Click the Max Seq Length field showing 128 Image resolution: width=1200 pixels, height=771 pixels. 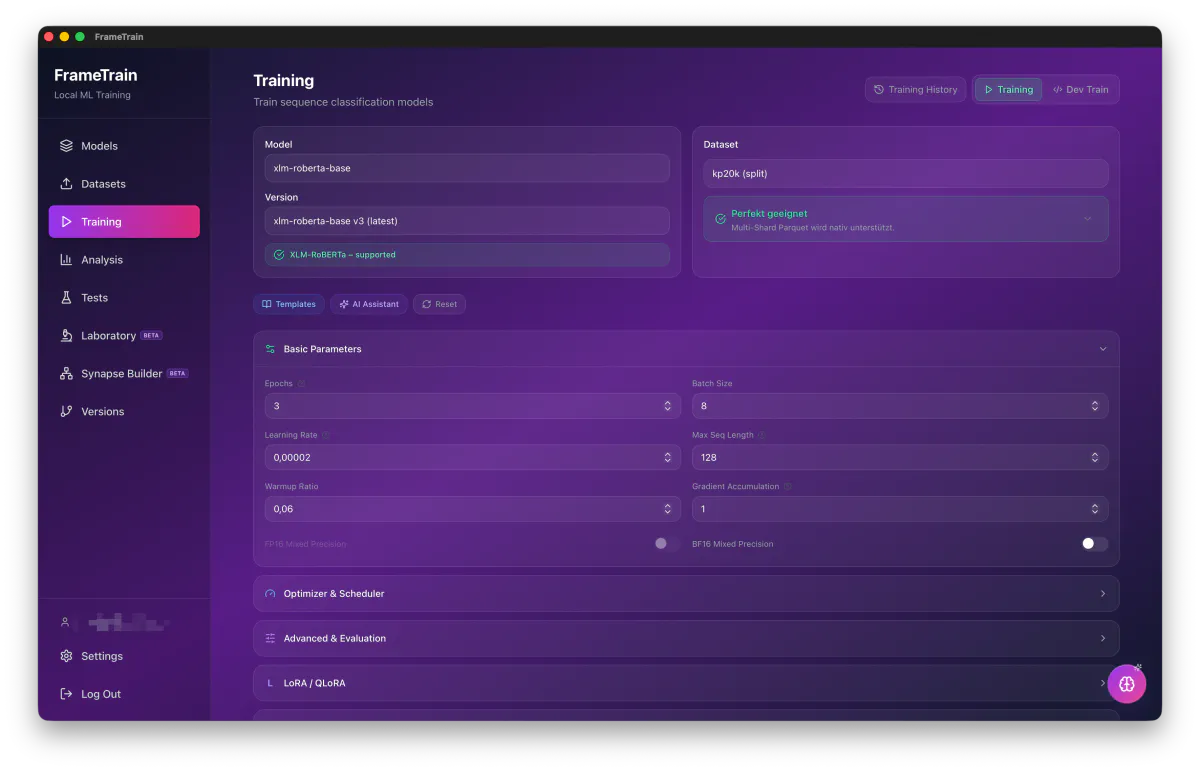click(x=900, y=457)
